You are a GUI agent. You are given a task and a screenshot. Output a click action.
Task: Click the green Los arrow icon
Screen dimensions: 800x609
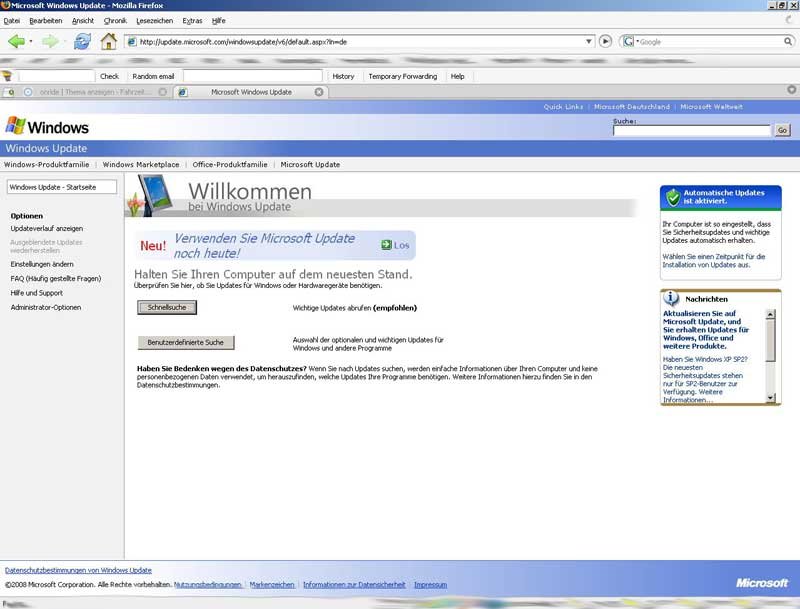[386, 245]
